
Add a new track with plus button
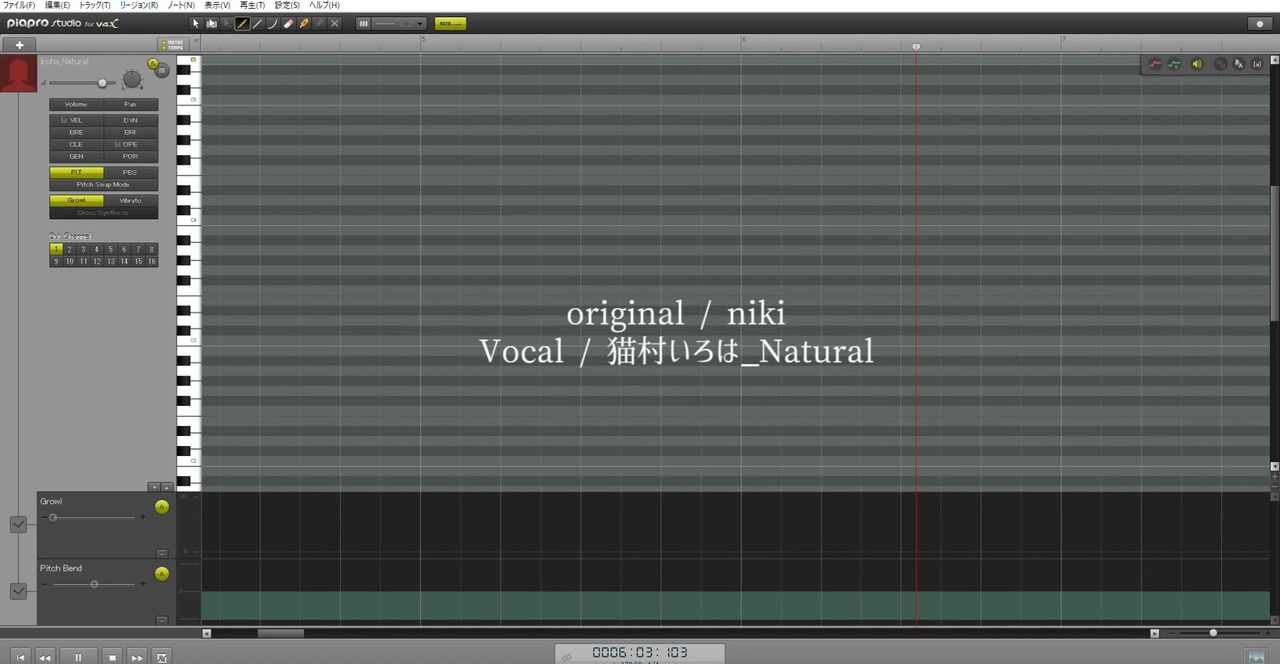tap(19, 45)
